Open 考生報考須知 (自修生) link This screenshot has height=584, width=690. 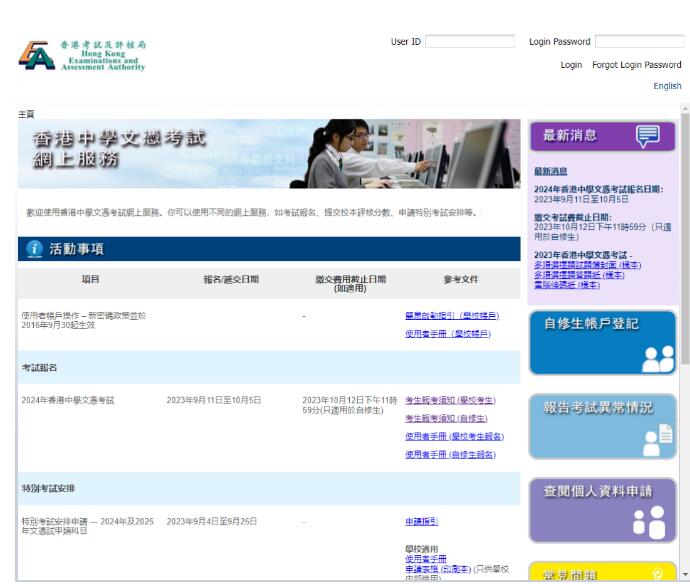[x=446, y=419]
